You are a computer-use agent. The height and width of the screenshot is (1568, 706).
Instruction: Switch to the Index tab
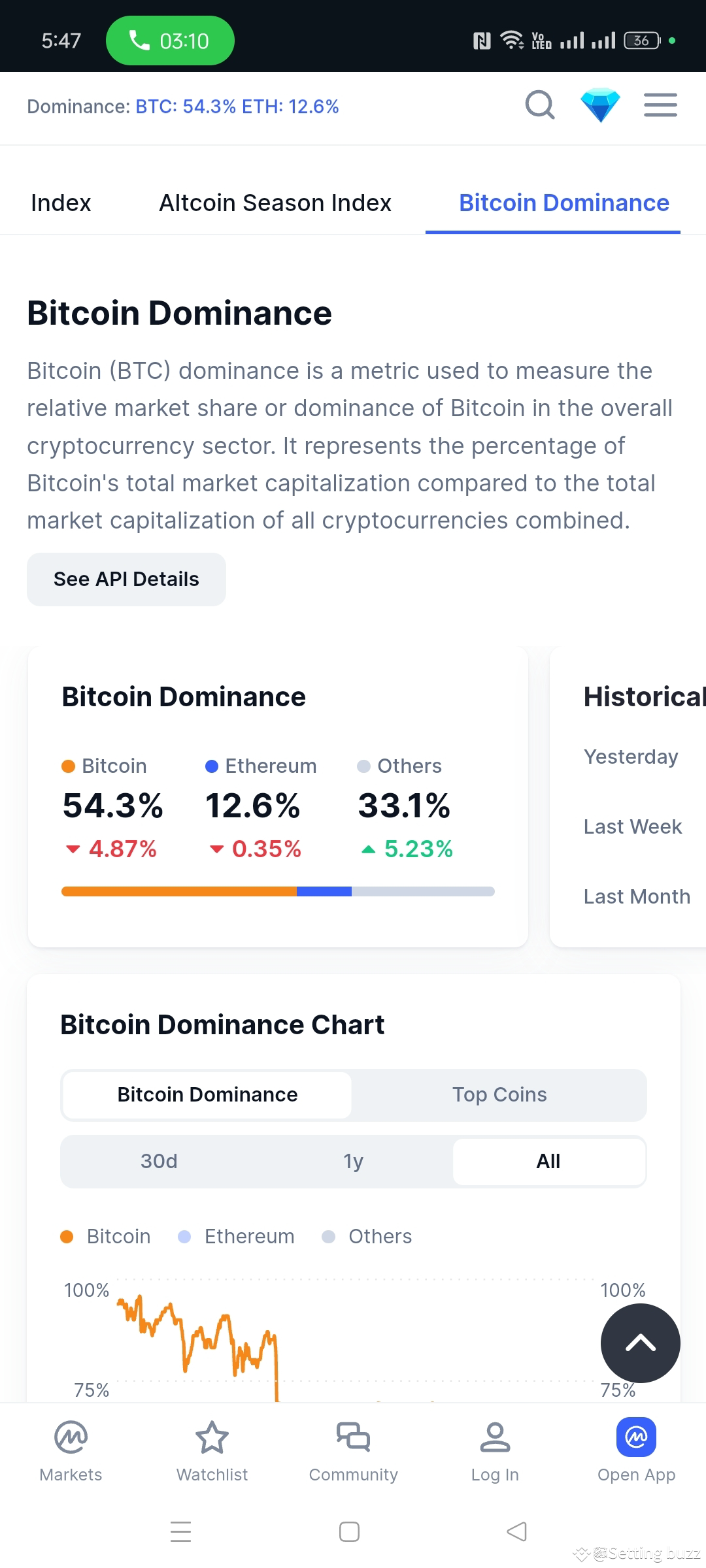(59, 203)
